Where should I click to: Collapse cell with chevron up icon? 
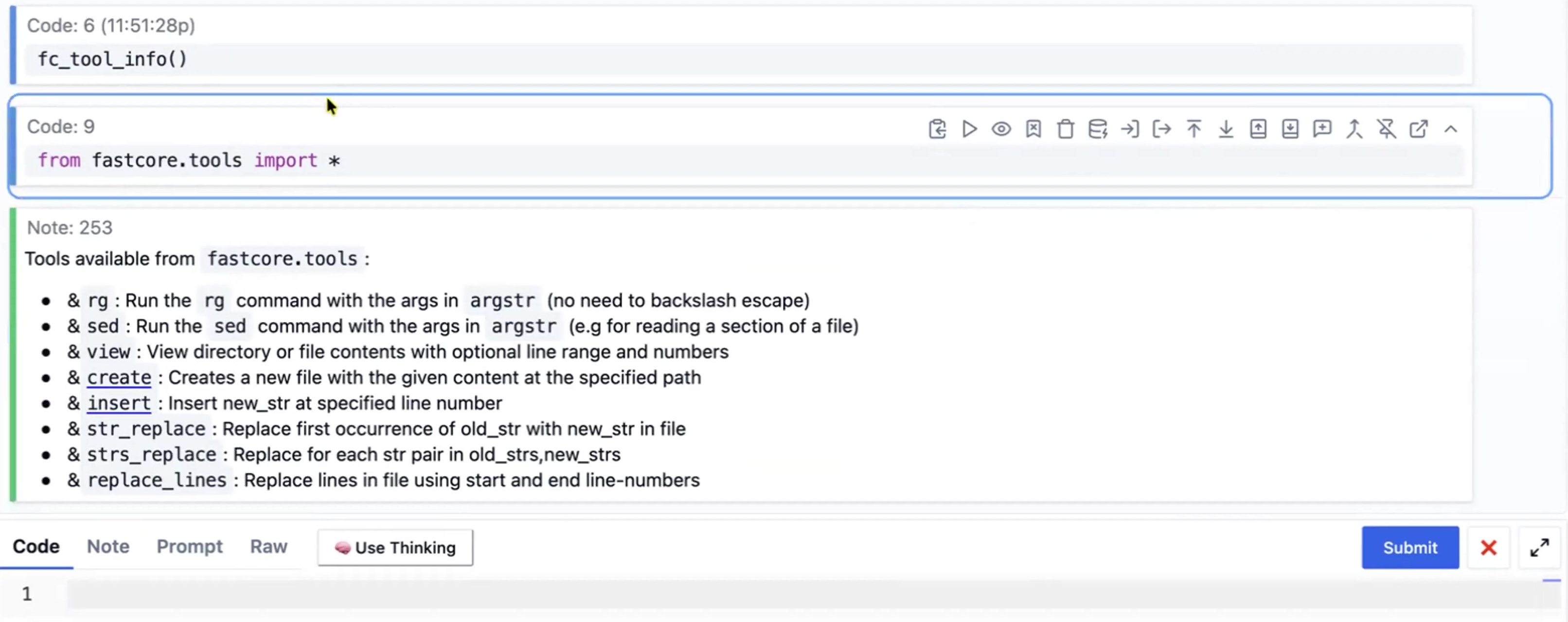(x=1450, y=129)
